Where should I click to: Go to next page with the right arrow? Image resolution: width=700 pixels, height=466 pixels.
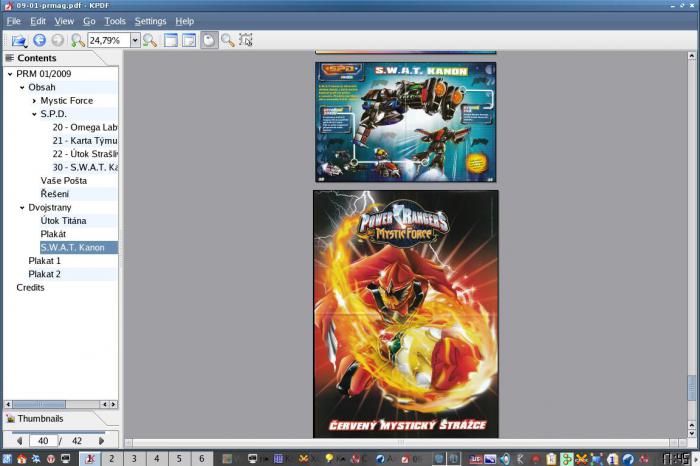101,441
